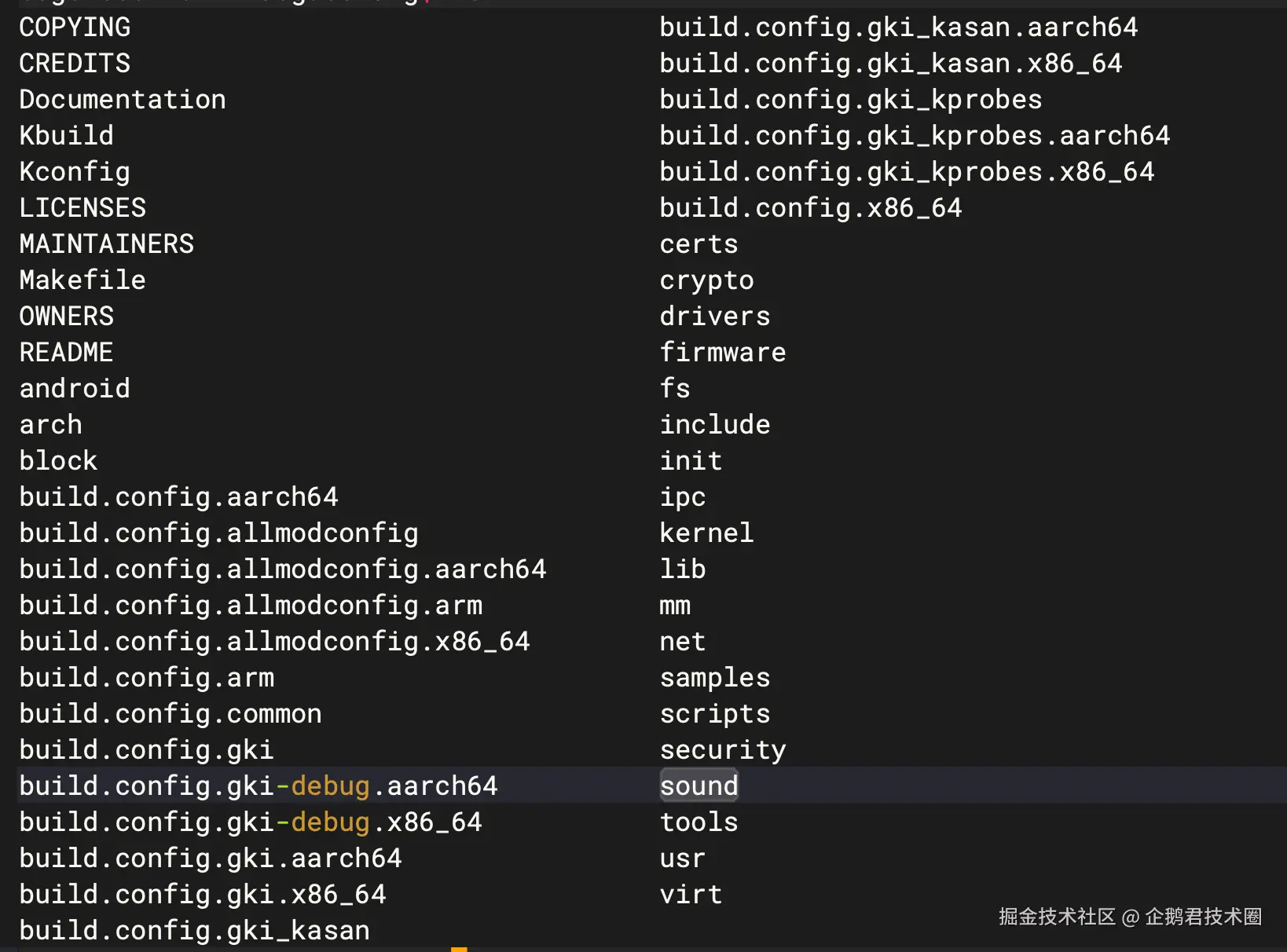This screenshot has height=952, width=1287.
Task: Select the android directory entry
Action: pyautogui.click(x=75, y=389)
